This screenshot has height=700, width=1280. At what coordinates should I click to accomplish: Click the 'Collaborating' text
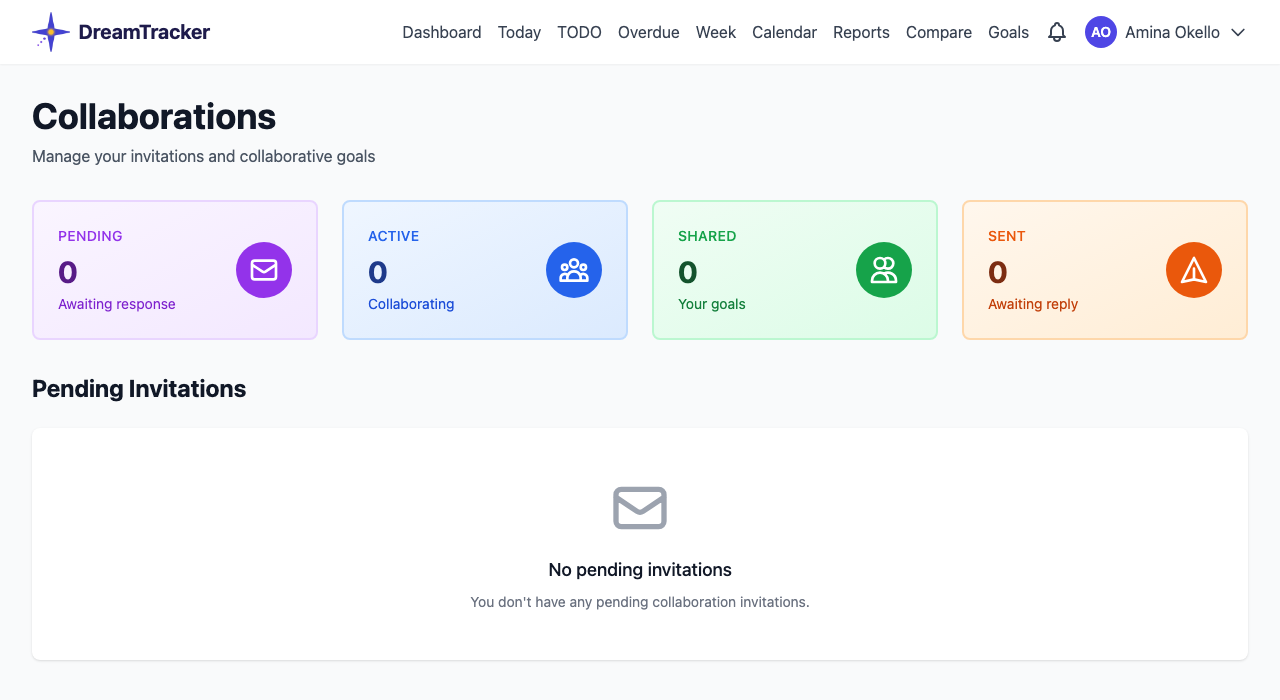pos(411,304)
